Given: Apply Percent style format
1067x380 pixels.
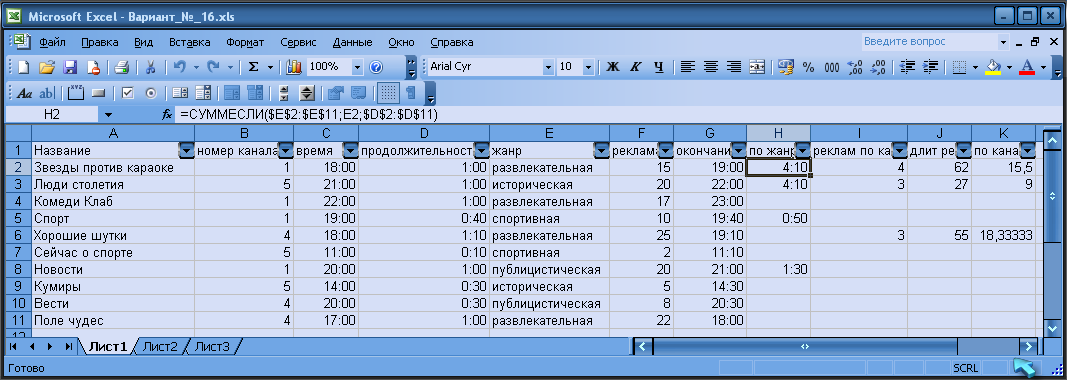Looking at the screenshot, I should tap(808, 67).
